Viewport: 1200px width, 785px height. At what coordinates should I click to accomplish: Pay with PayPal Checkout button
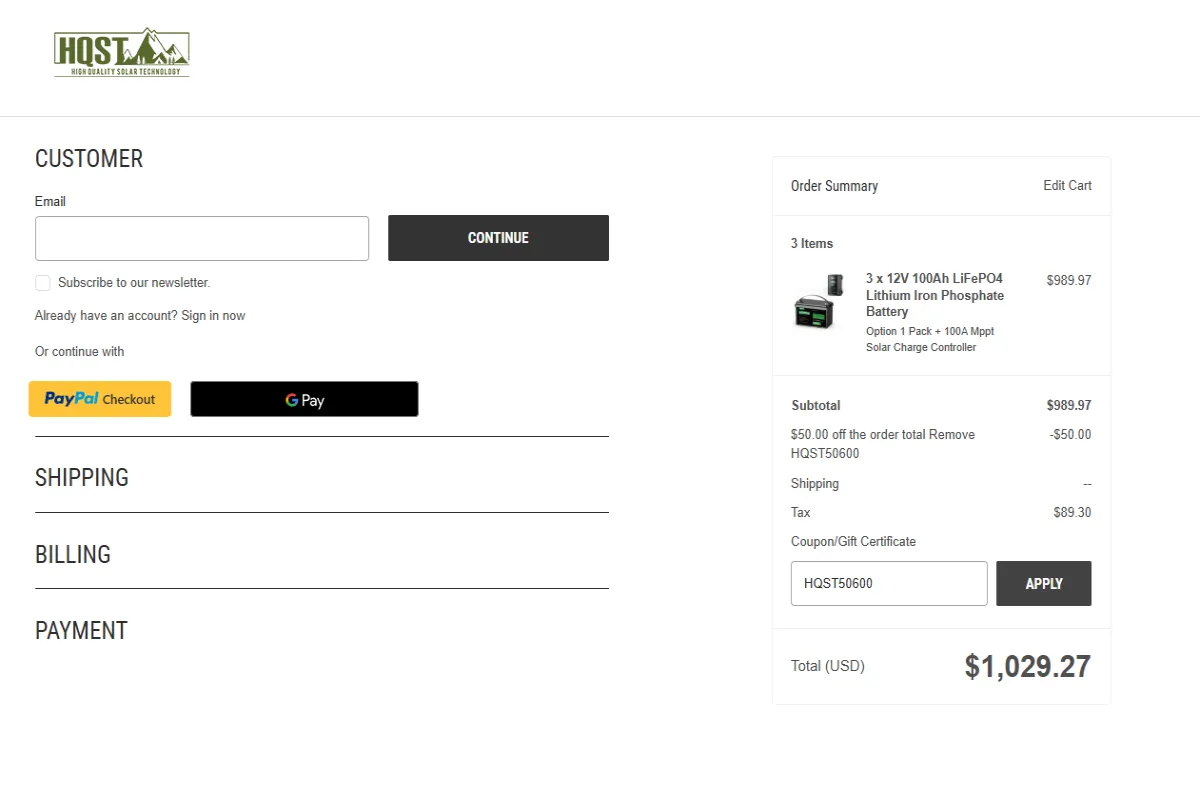100,399
